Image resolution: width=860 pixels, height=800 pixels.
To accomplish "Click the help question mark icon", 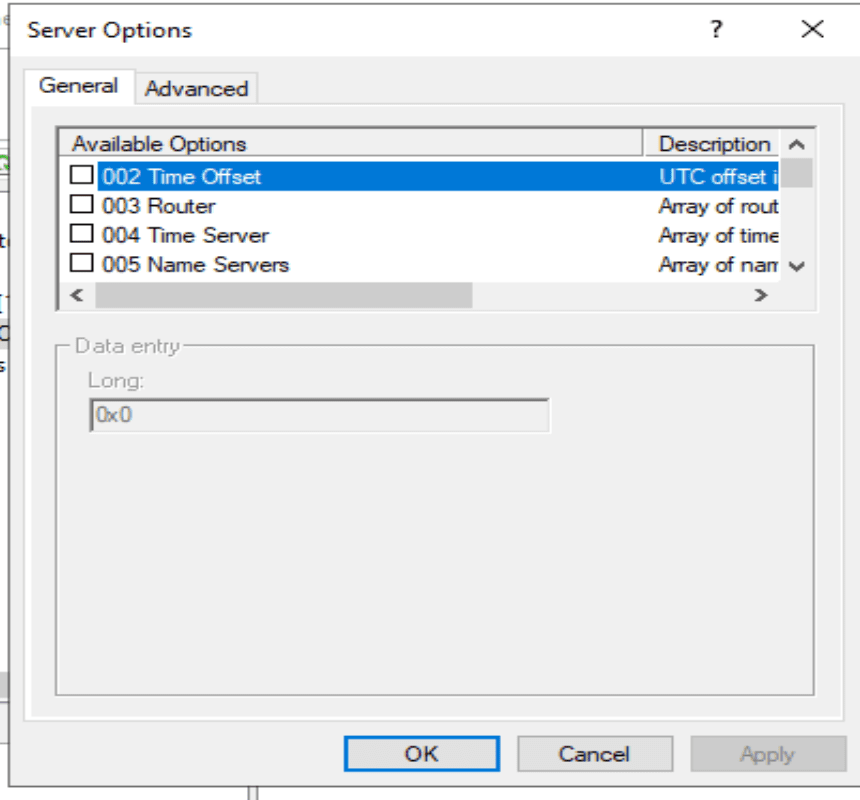I will pos(716,30).
